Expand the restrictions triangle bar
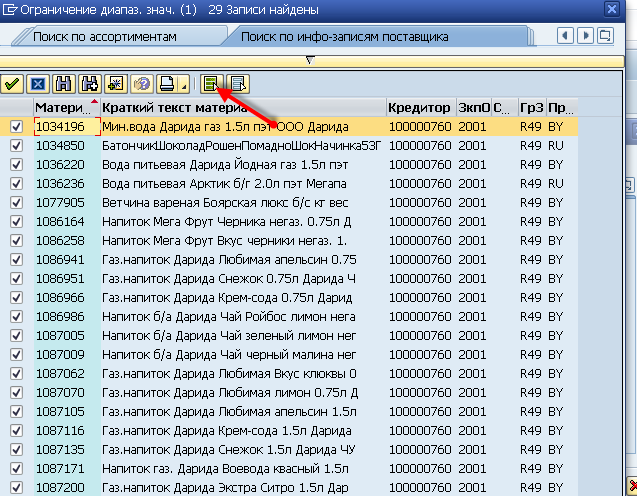637x496 pixels. point(310,61)
